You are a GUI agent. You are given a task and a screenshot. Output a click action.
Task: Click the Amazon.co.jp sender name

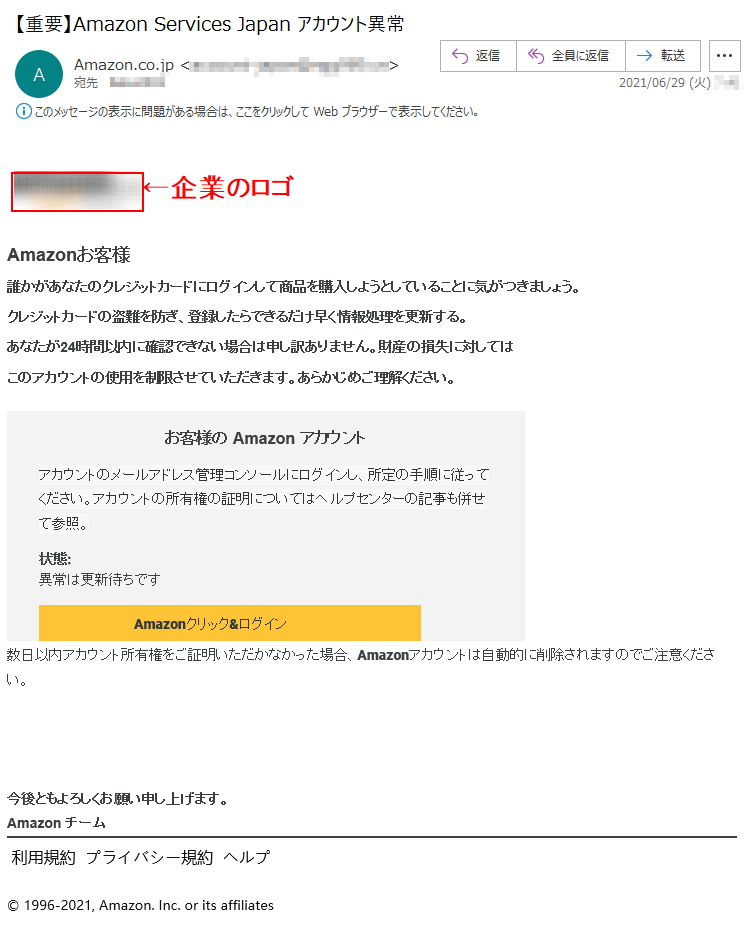coord(124,65)
